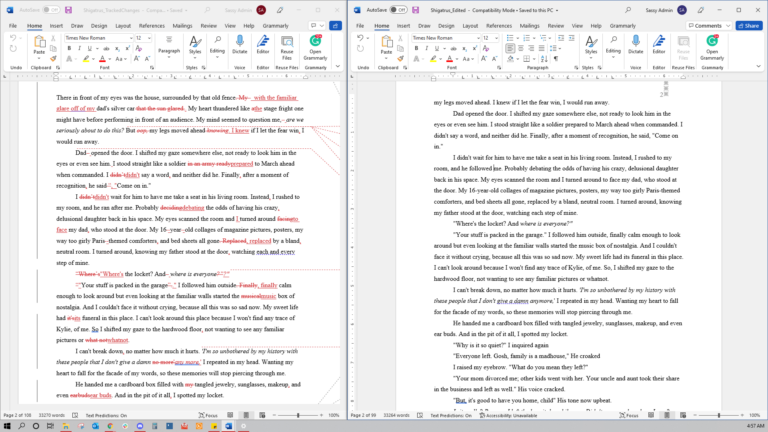Start Dictate in the right Word window
Viewport: 768px width, 432px height.
pos(635,45)
